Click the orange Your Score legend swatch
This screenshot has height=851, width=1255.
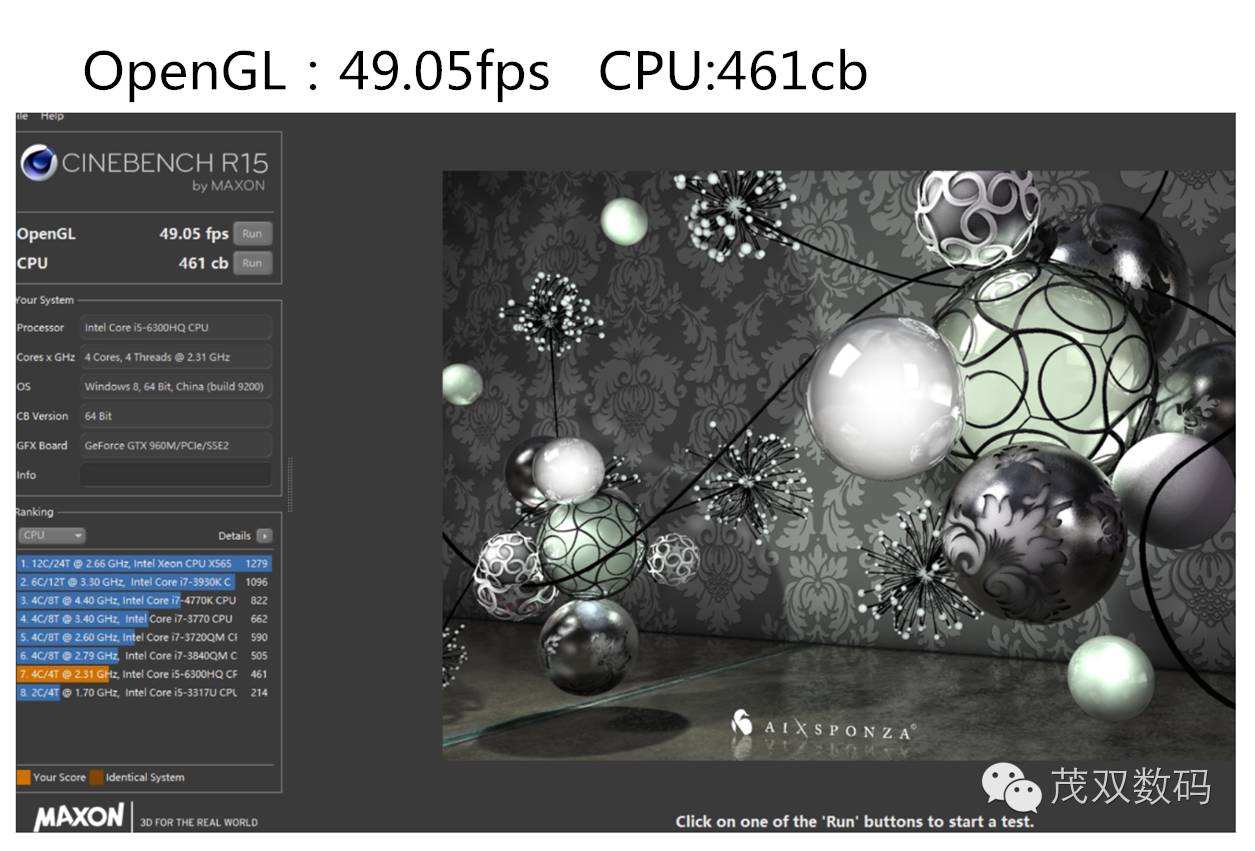[23, 777]
